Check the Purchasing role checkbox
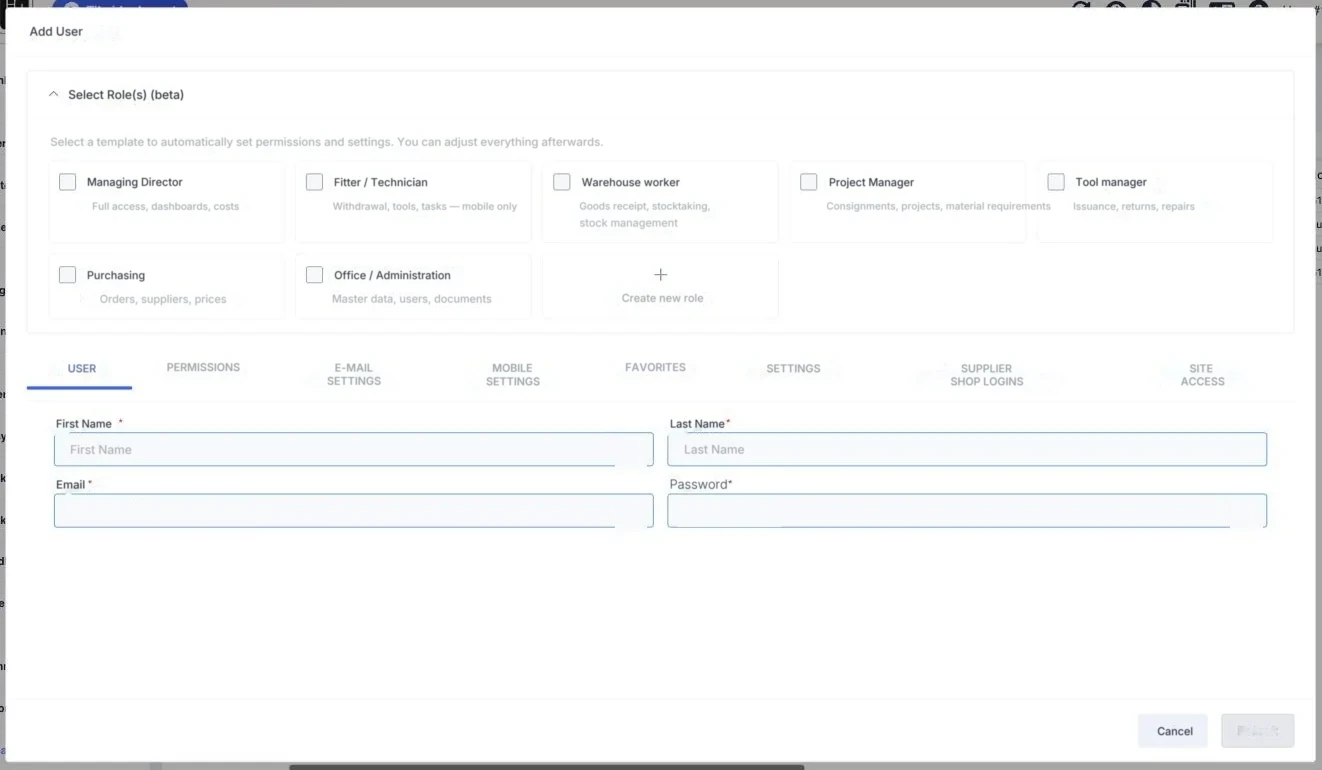 (68, 275)
